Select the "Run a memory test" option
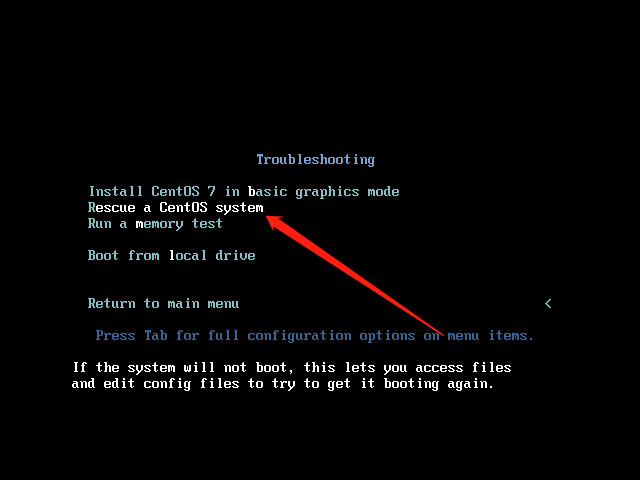This screenshot has width=640, height=480. click(x=155, y=224)
